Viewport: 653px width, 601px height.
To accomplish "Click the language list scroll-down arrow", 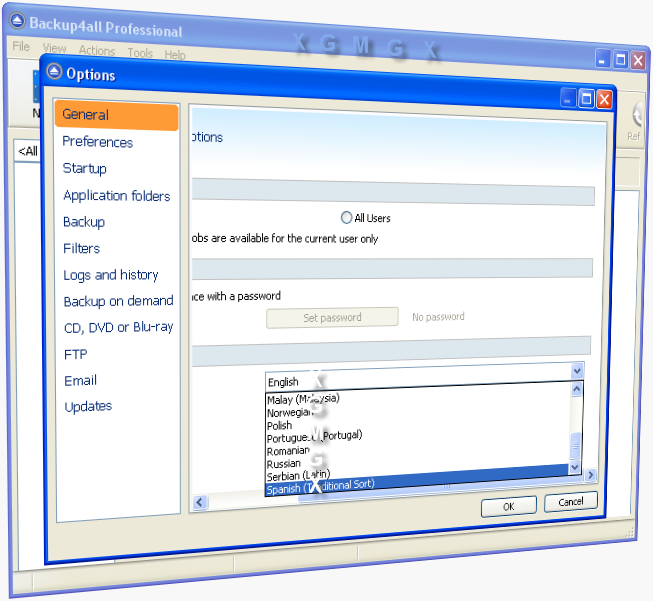I will click(x=575, y=467).
